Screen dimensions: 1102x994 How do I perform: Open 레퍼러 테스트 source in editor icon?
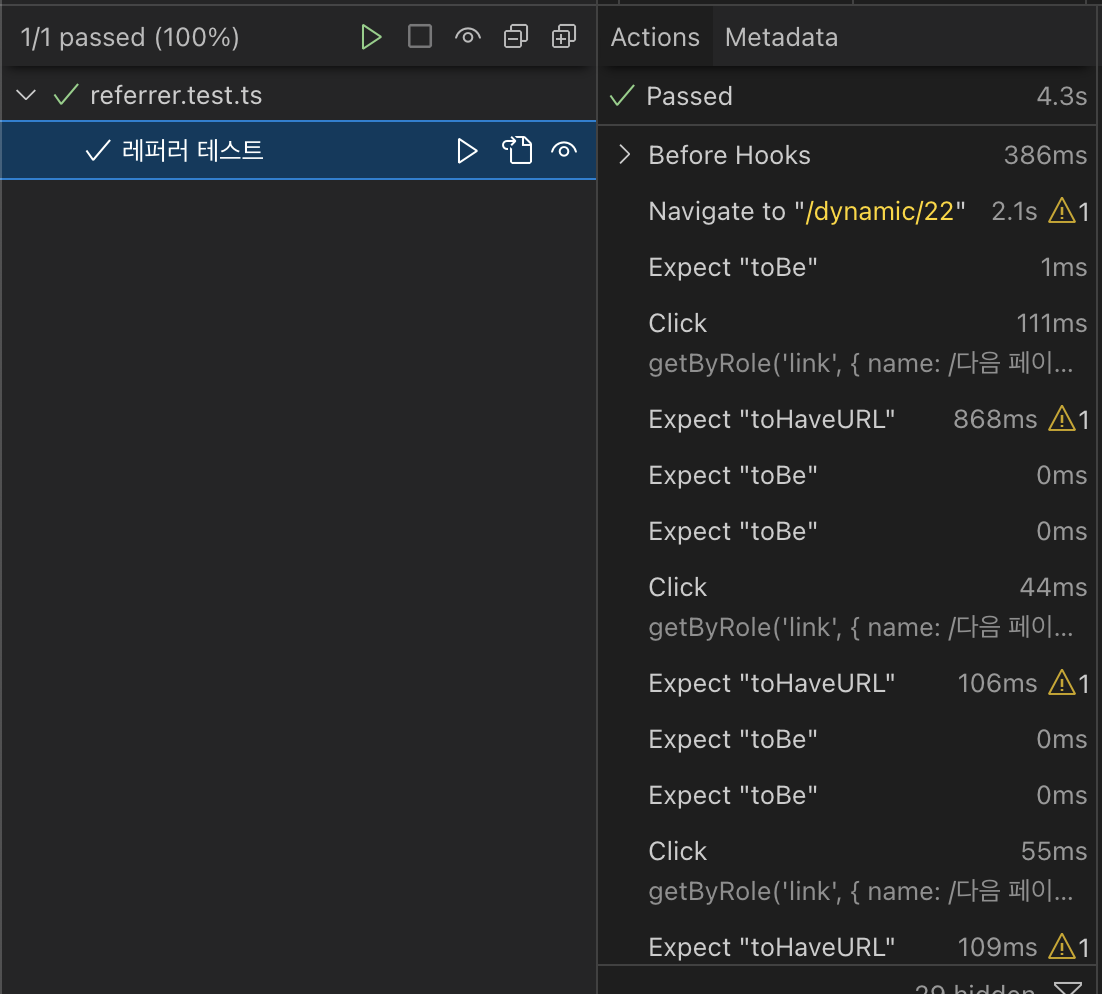[516, 151]
